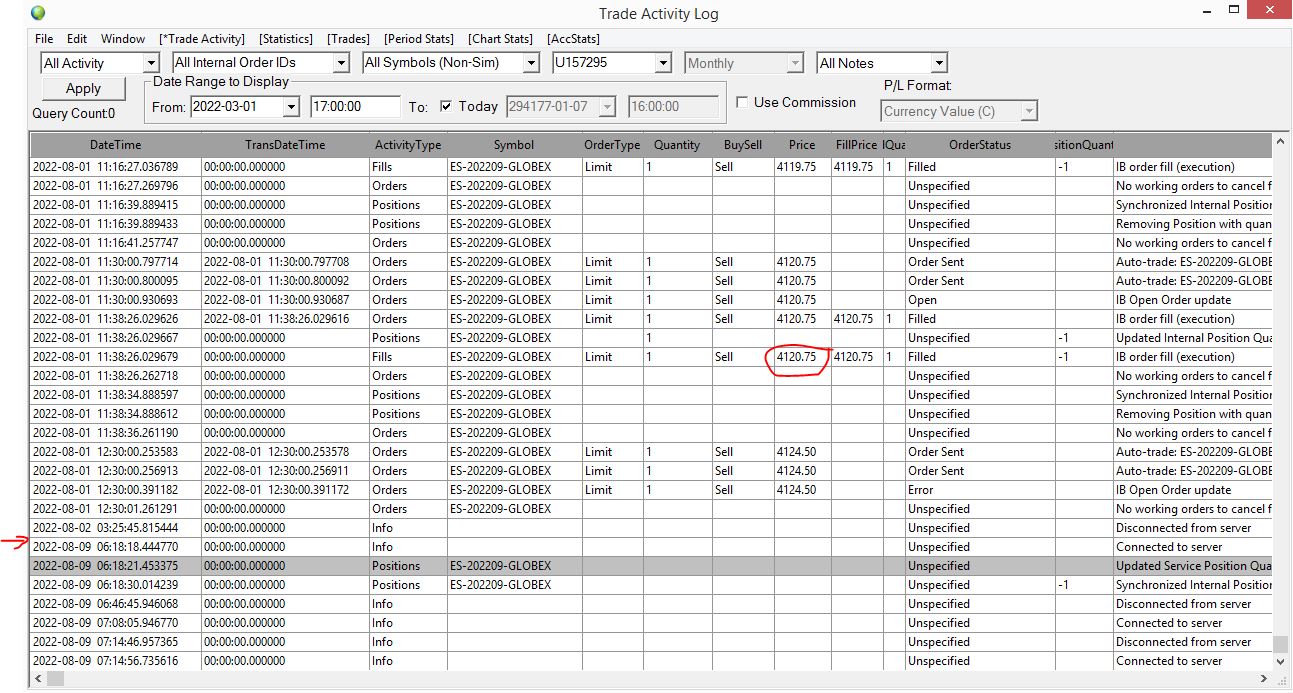Select row with DateTime 2022-08-09 06:46:45.946068
1293x693 pixels.
(651, 604)
